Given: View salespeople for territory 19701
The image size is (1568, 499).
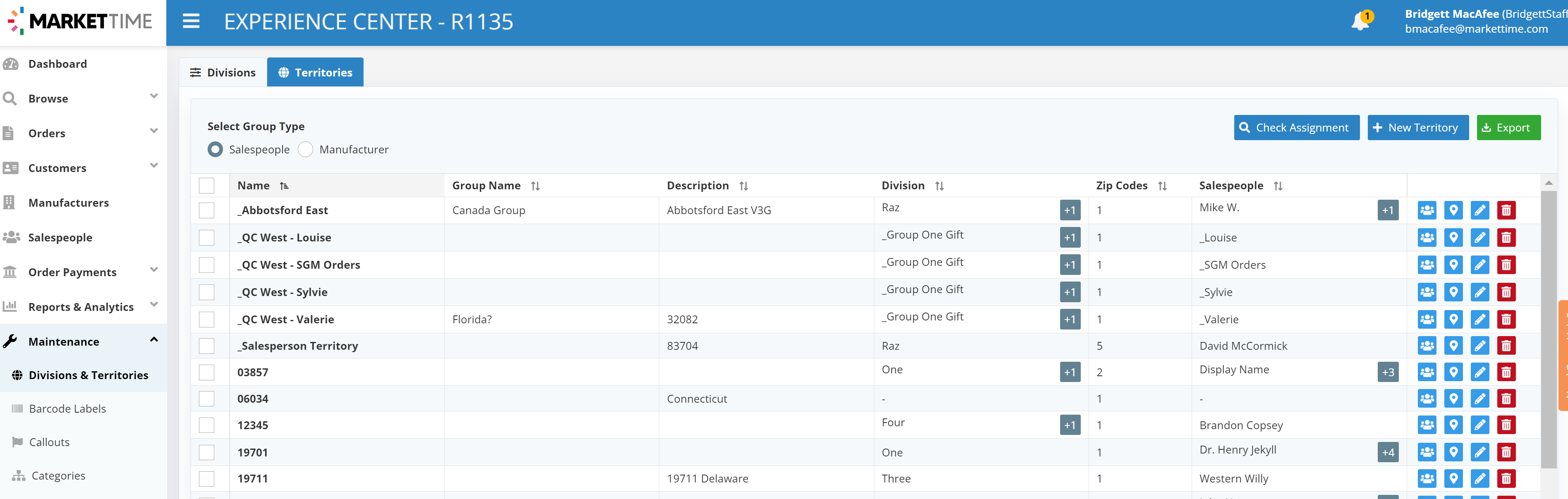Looking at the screenshot, I should (1427, 453).
